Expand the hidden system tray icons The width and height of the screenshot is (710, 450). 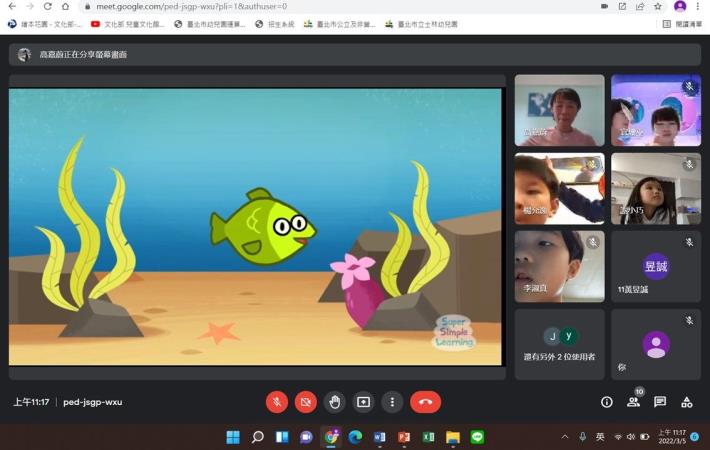(x=565, y=437)
